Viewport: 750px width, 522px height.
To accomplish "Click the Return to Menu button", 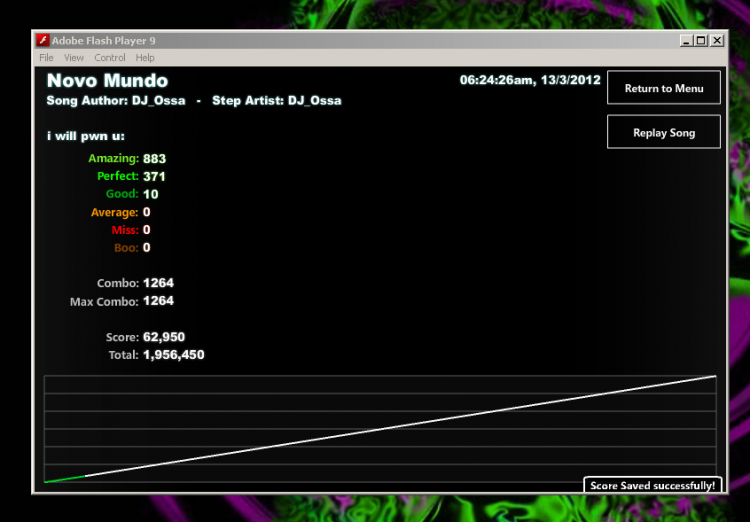I will pyautogui.click(x=663, y=88).
